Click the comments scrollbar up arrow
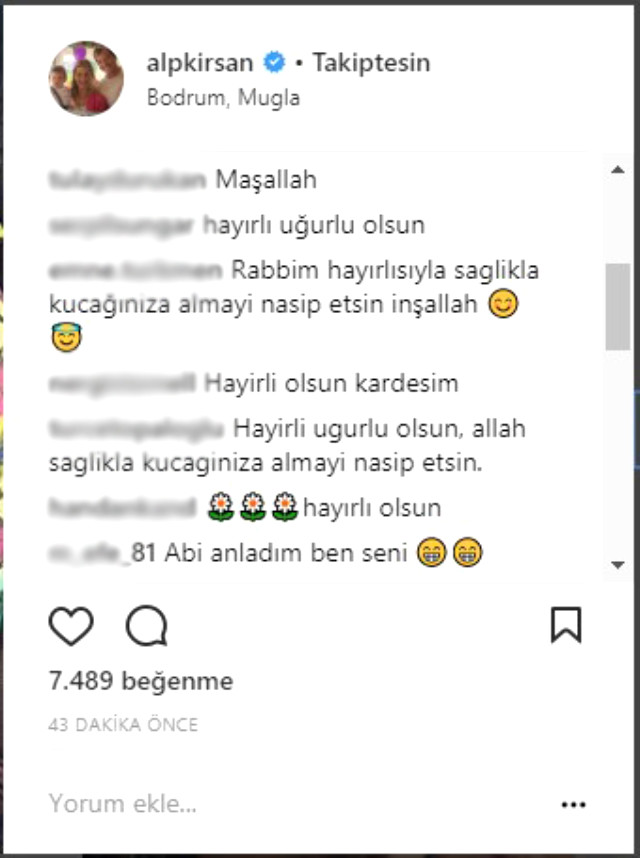The height and width of the screenshot is (858, 640). pos(618,170)
